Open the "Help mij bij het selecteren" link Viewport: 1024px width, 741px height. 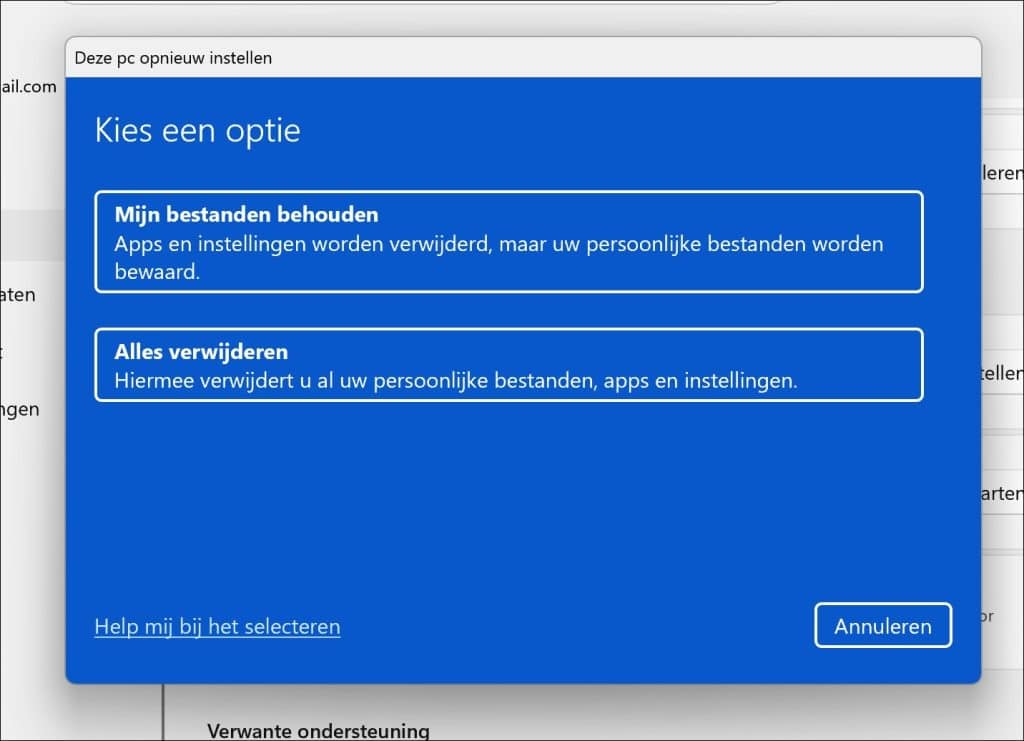point(216,626)
